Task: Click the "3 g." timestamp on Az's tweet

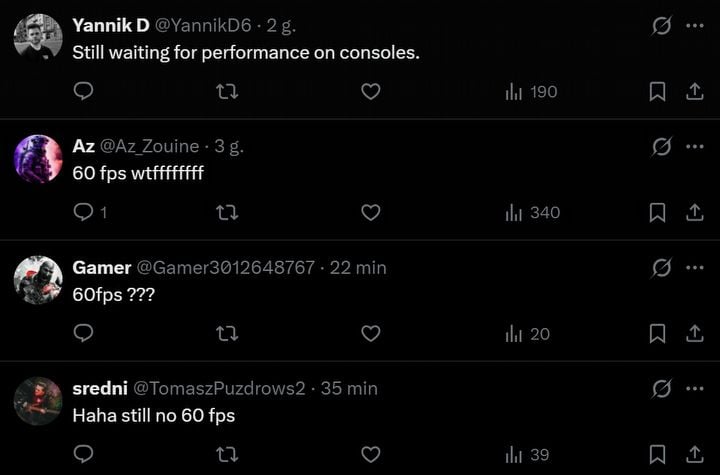Action: (x=229, y=146)
